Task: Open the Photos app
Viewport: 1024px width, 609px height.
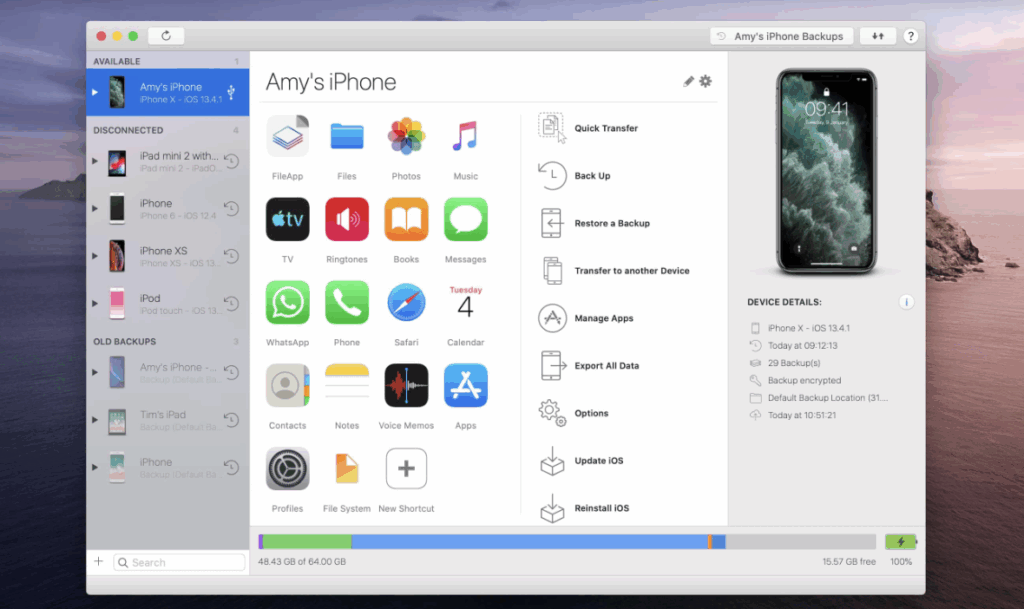Action: pos(406,136)
